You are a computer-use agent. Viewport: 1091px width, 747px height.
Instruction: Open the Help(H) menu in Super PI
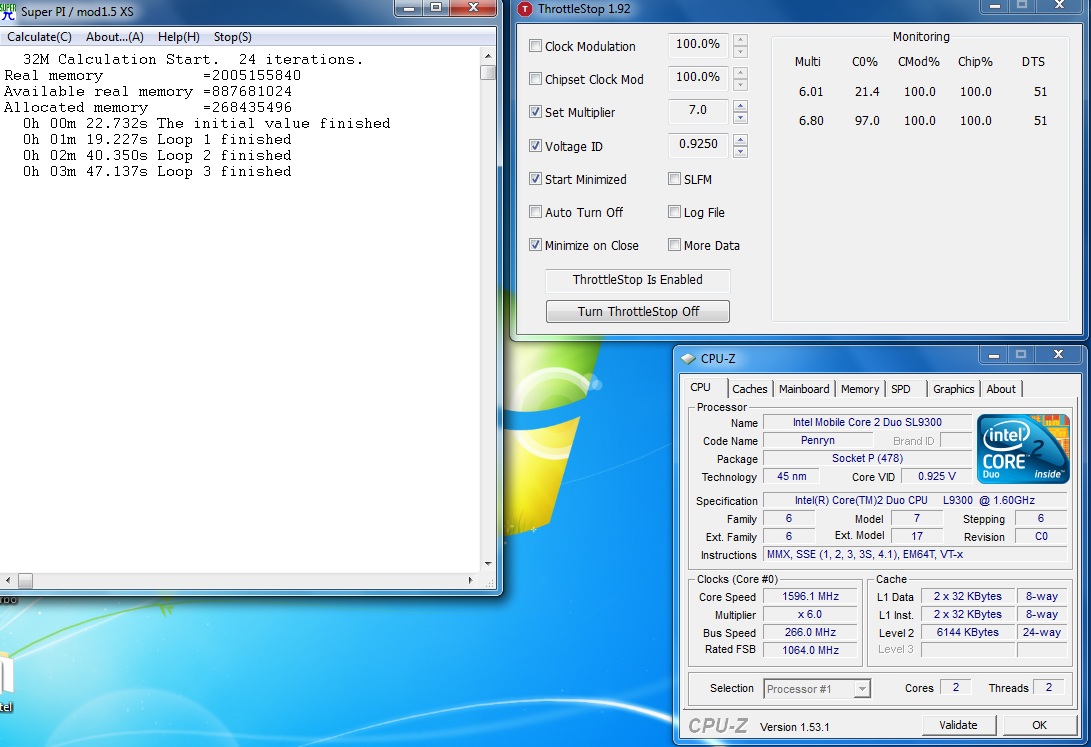[179, 37]
